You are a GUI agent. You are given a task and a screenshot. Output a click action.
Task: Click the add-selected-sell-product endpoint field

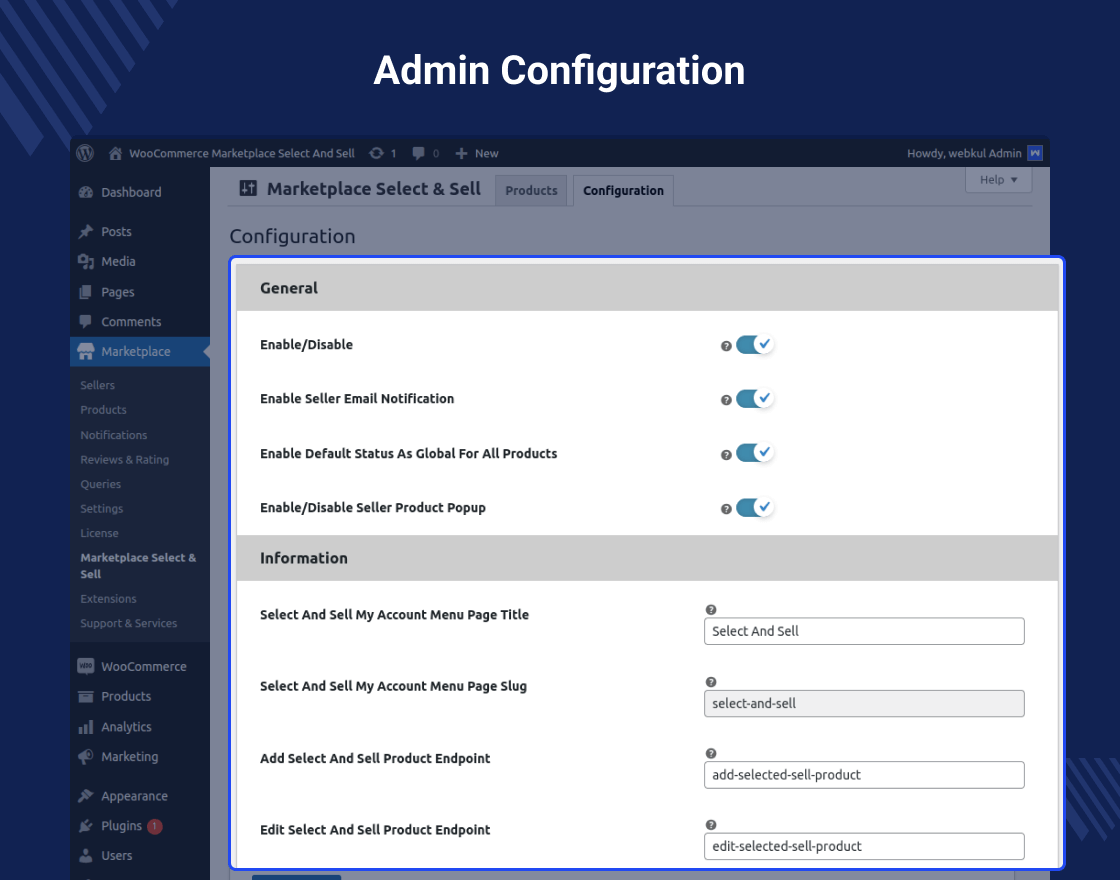coord(864,775)
